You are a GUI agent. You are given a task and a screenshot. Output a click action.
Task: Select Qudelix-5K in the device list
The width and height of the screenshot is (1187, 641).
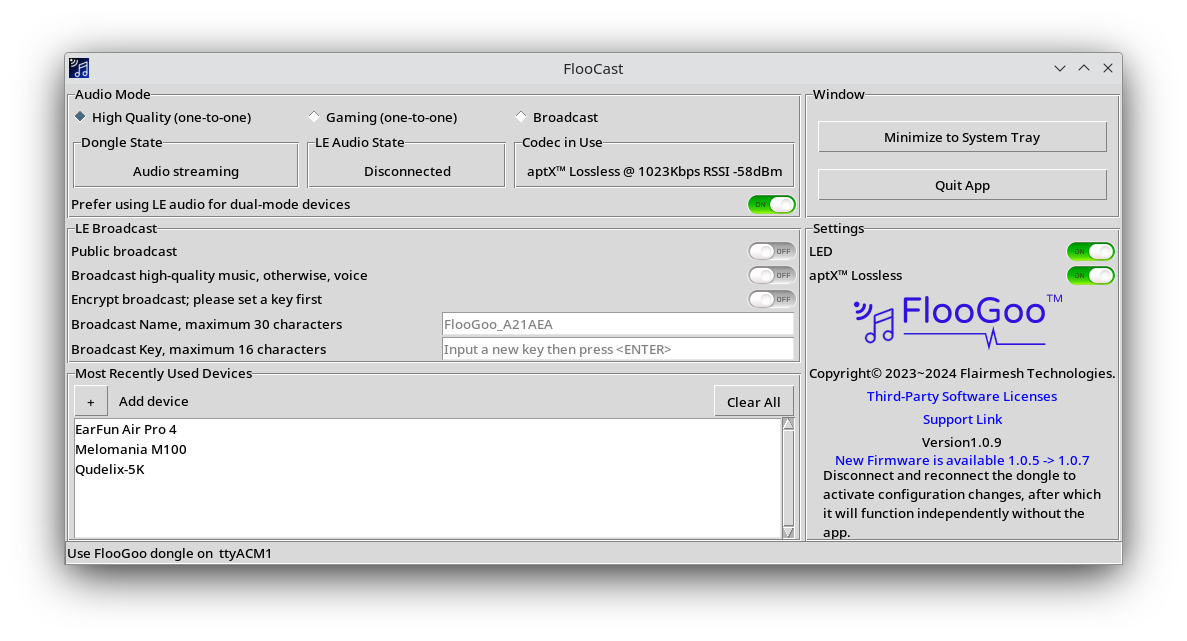109,469
